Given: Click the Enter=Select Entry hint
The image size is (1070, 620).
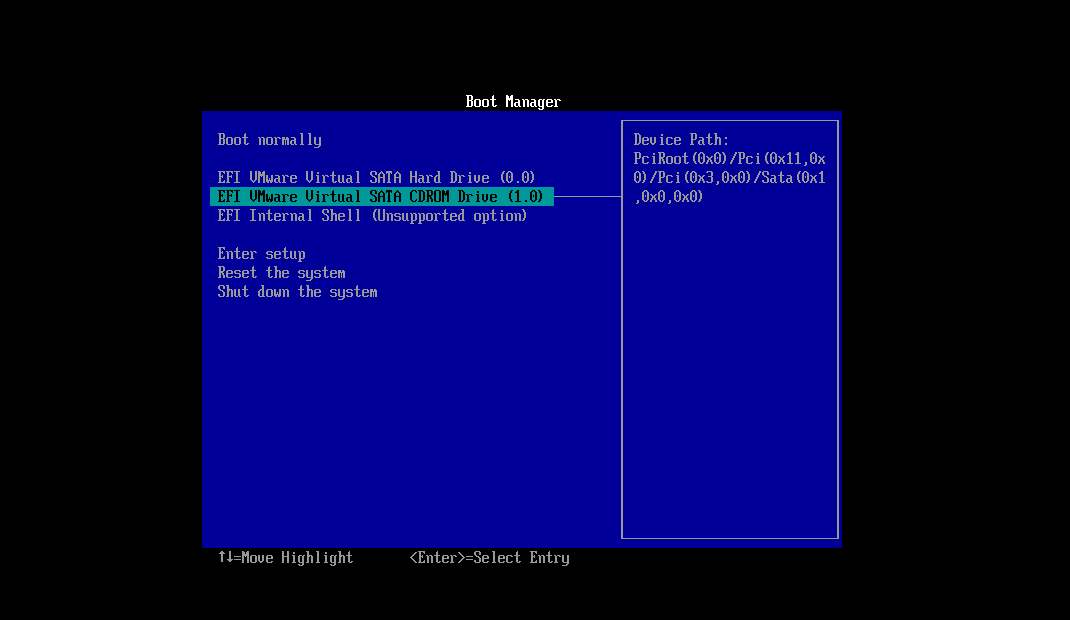Looking at the screenshot, I should tap(490, 557).
